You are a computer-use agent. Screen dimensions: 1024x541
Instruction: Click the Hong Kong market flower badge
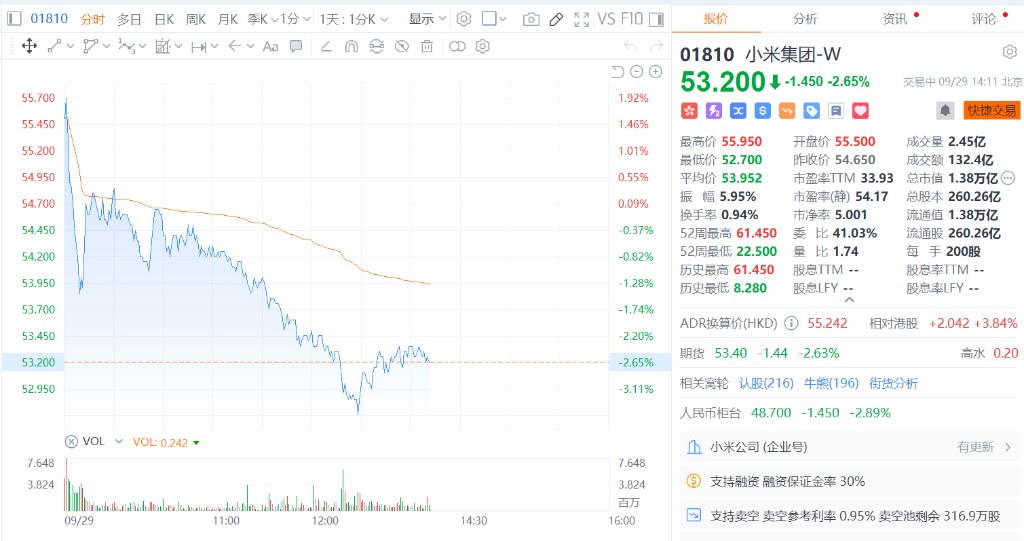689,111
